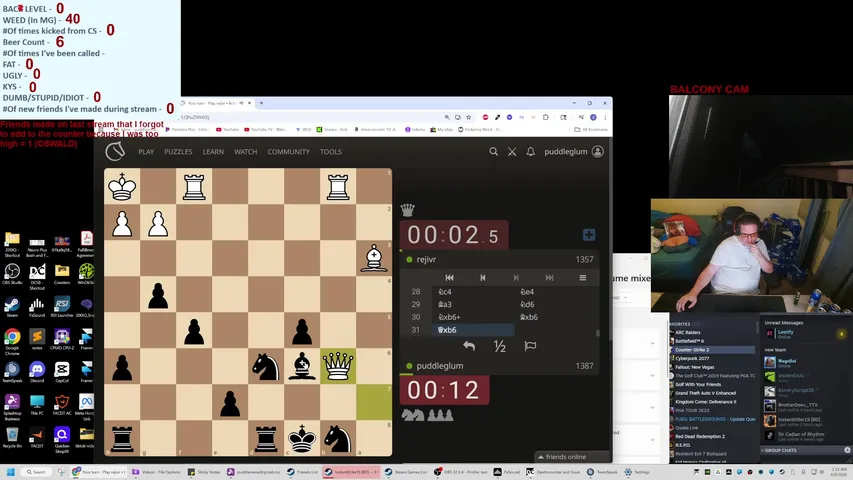Open the Discord desktop shortcut
The width and height of the screenshot is (853, 480).
pyautogui.click(x=37, y=372)
